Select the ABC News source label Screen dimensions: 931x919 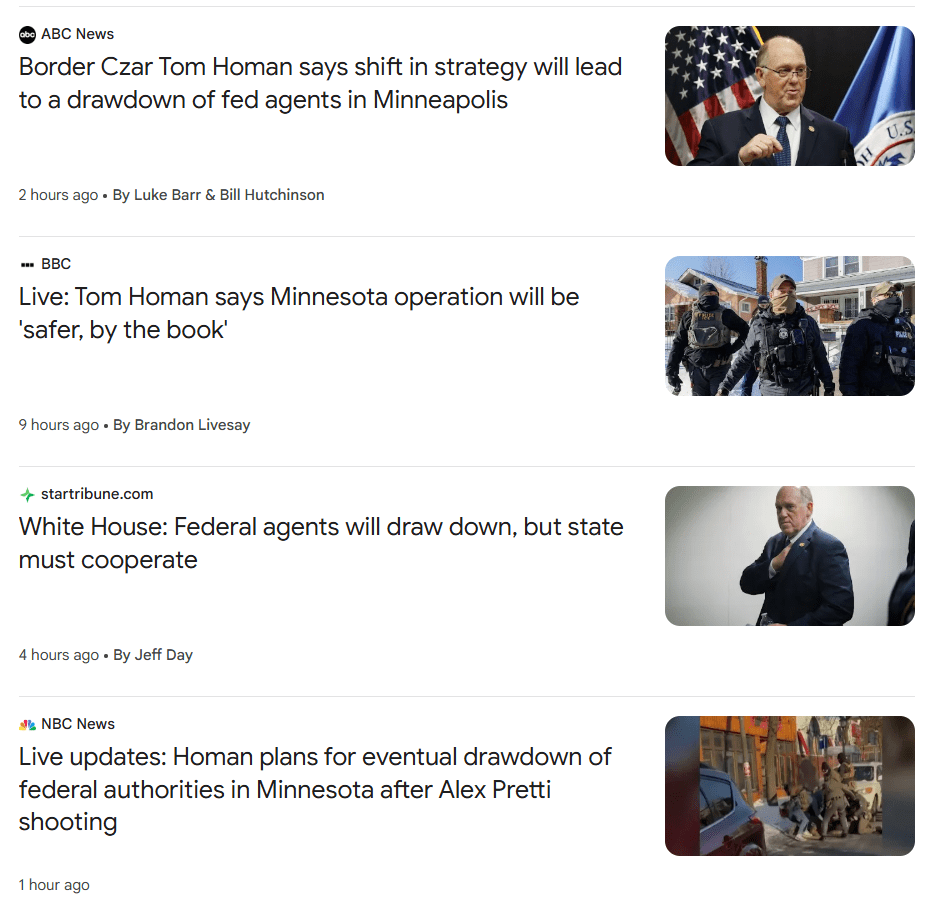[77, 34]
